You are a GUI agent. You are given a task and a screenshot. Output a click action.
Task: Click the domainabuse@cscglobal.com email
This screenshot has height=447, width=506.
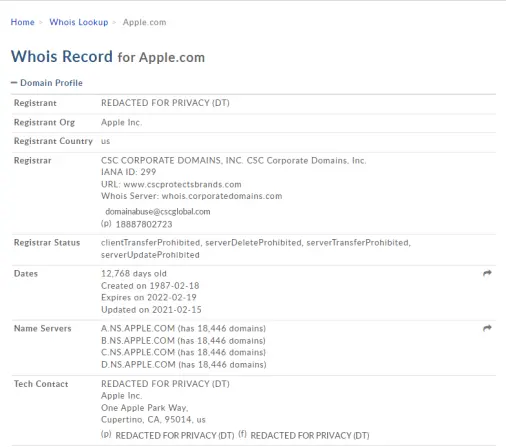pyautogui.click(x=158, y=212)
